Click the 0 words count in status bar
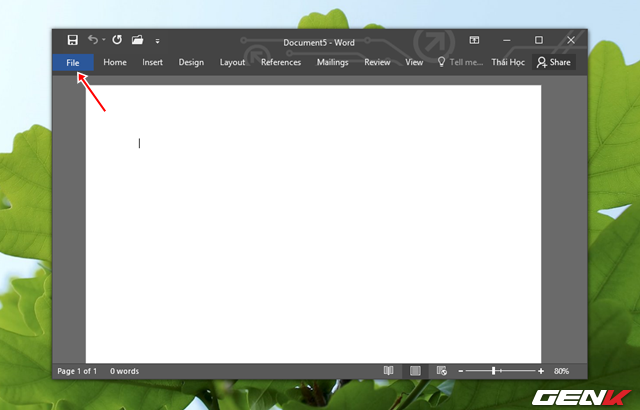Image resolution: width=640 pixels, height=410 pixels. pyautogui.click(x=124, y=371)
